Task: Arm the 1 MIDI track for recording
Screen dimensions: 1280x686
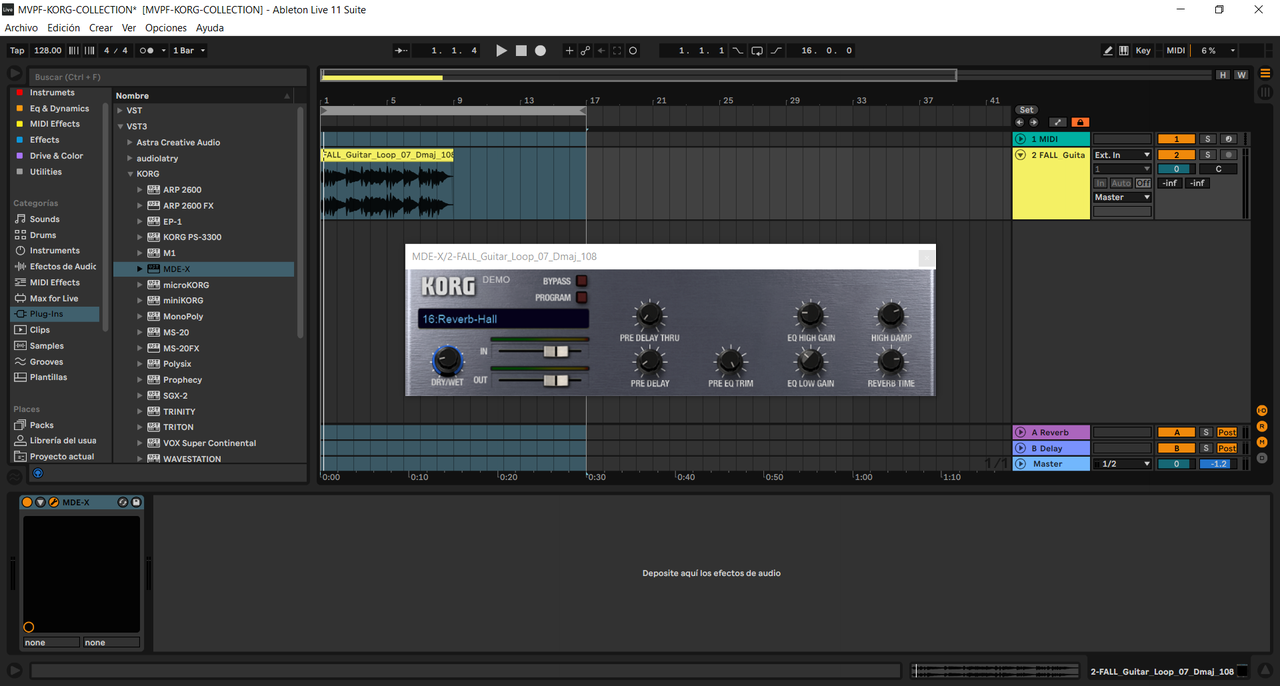Action: click(x=1229, y=139)
